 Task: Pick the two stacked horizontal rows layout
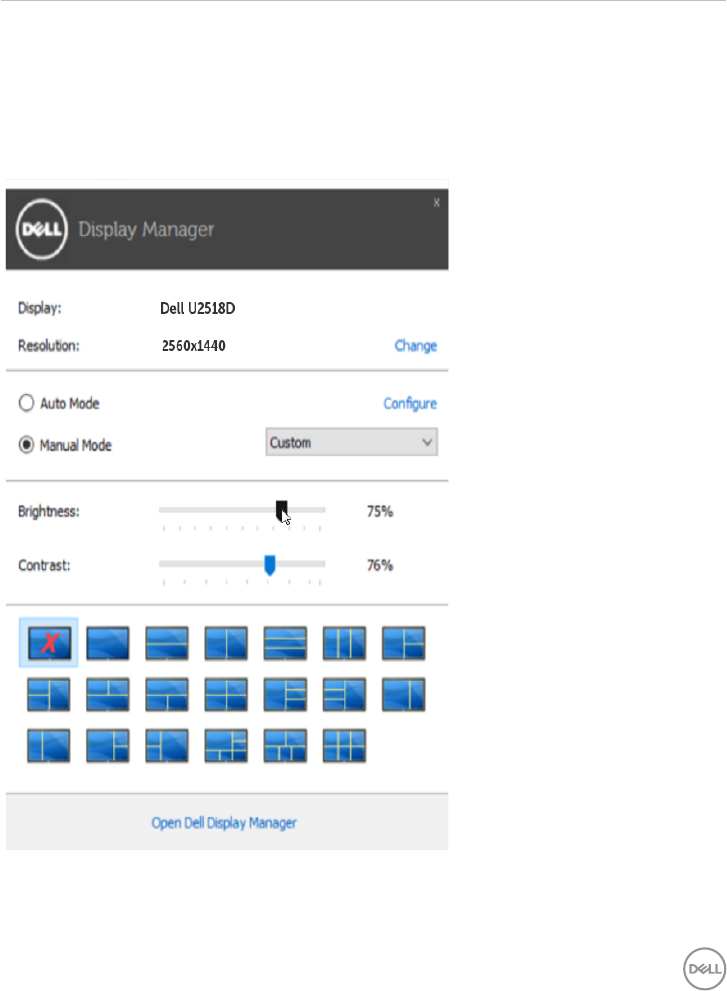coord(167,643)
